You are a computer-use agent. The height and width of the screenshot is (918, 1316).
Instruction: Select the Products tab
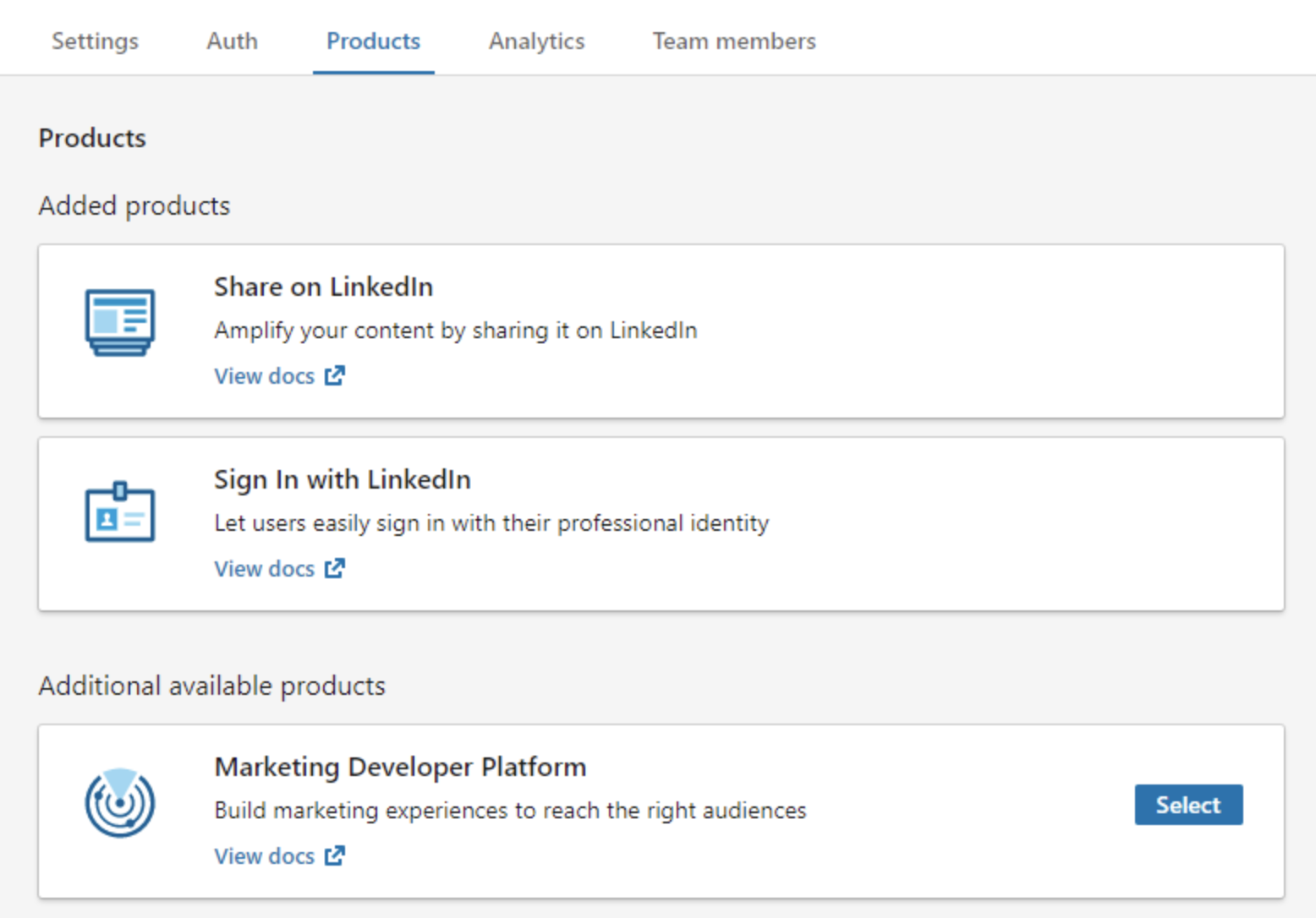pos(373,41)
